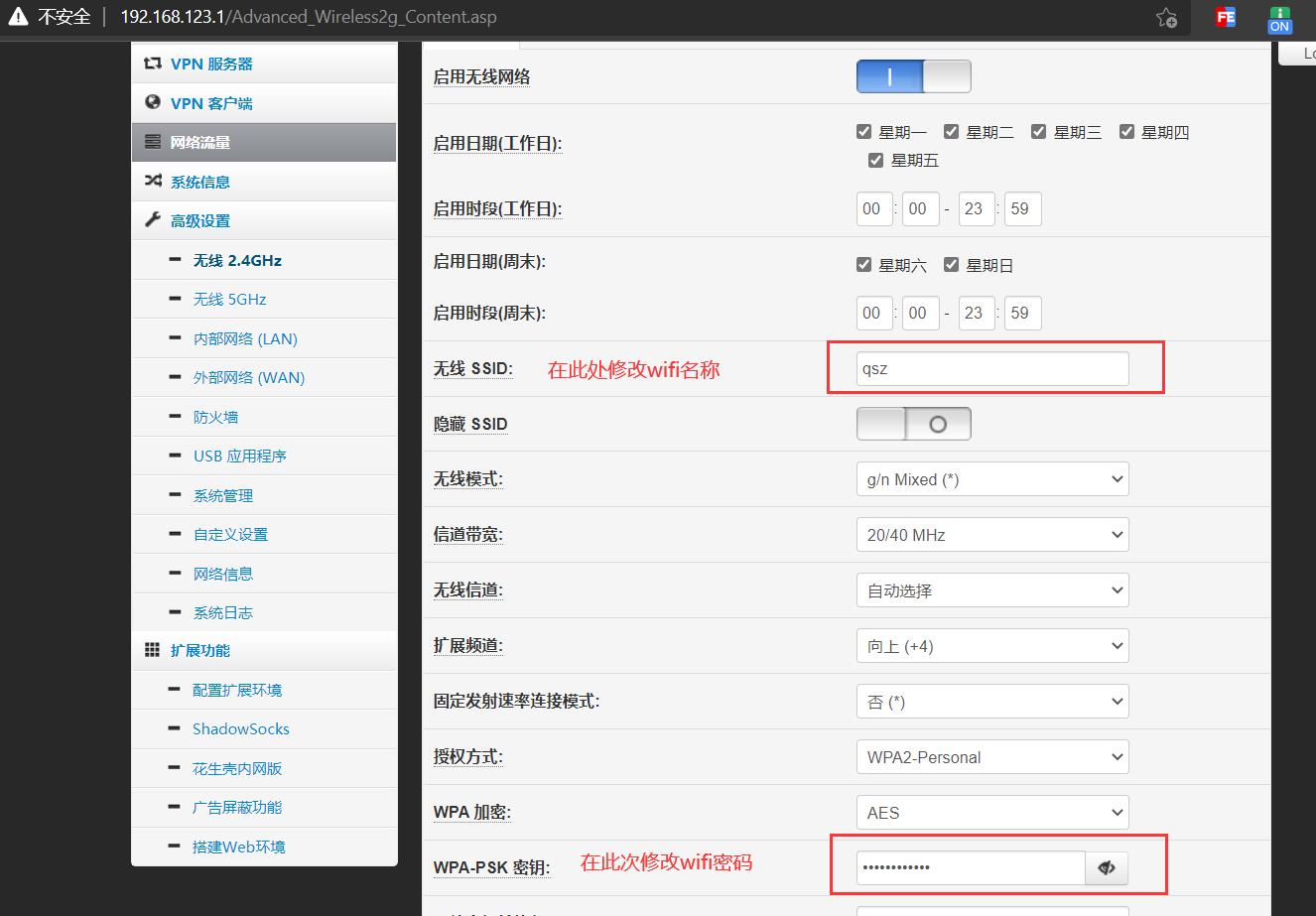Reveal the WPA-PSK password with the eye icon
1316x916 pixels.
coord(1106,866)
